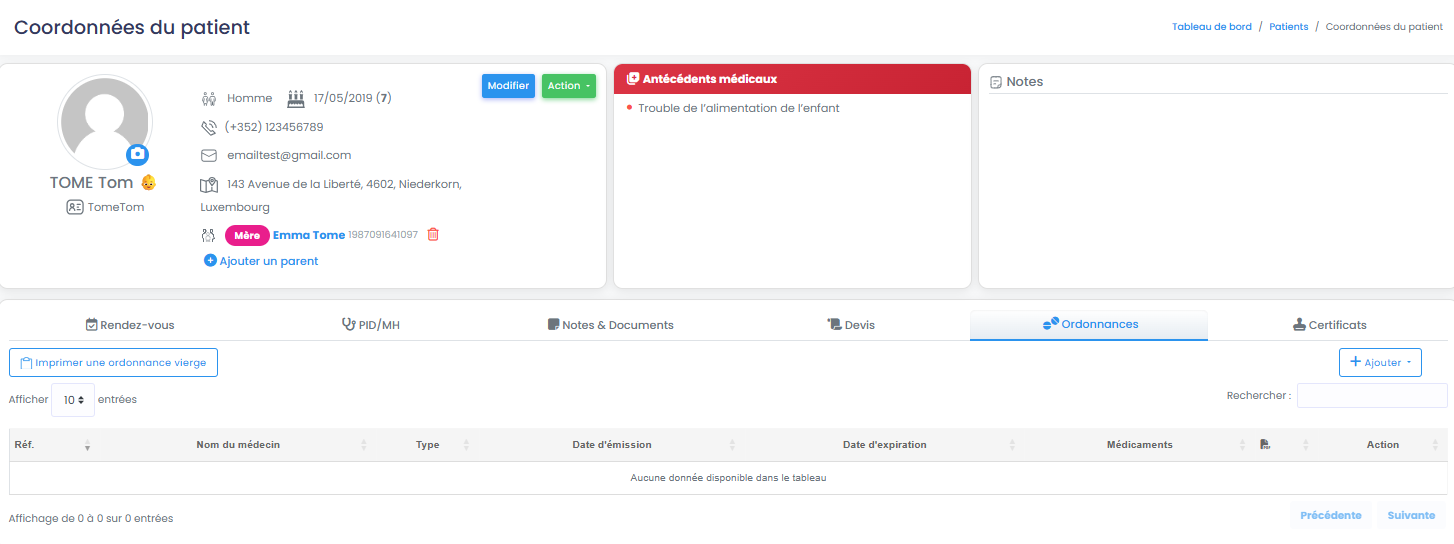1454x544 pixels.
Task: Open the Certificats tab
Action: (1329, 325)
